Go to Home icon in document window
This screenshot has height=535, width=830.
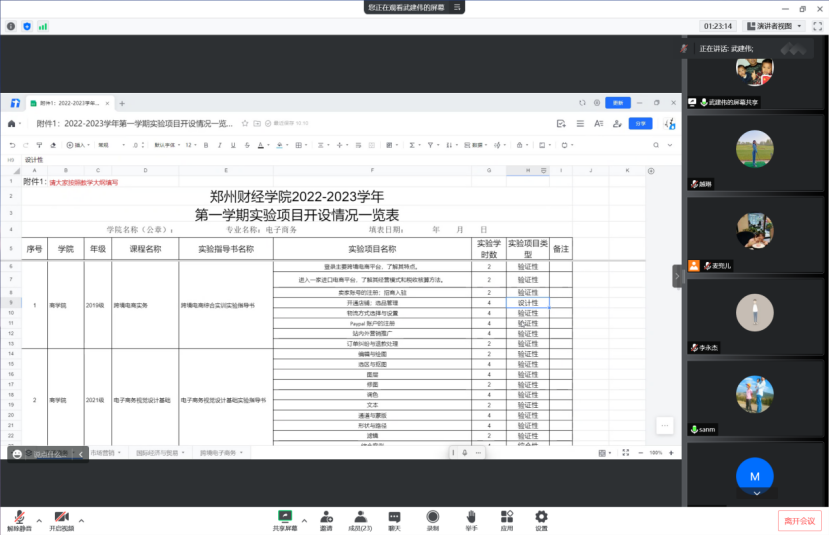click(x=11, y=123)
